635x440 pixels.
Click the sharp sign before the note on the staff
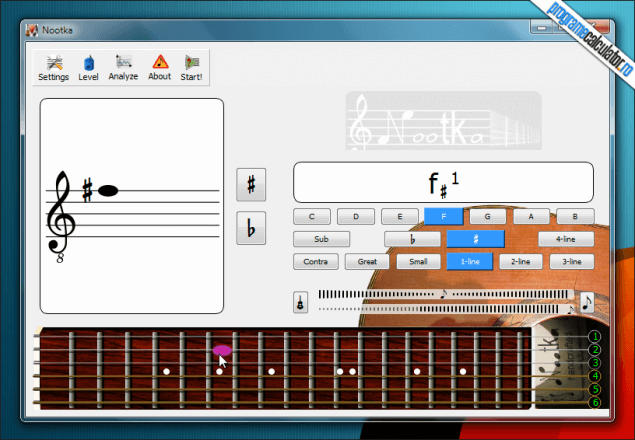[87, 190]
